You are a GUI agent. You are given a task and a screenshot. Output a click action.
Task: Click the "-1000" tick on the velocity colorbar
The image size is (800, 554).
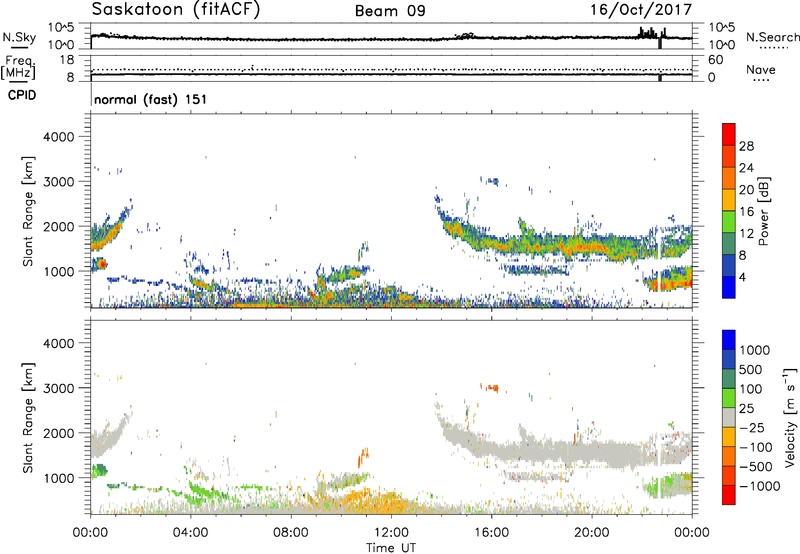(759, 486)
